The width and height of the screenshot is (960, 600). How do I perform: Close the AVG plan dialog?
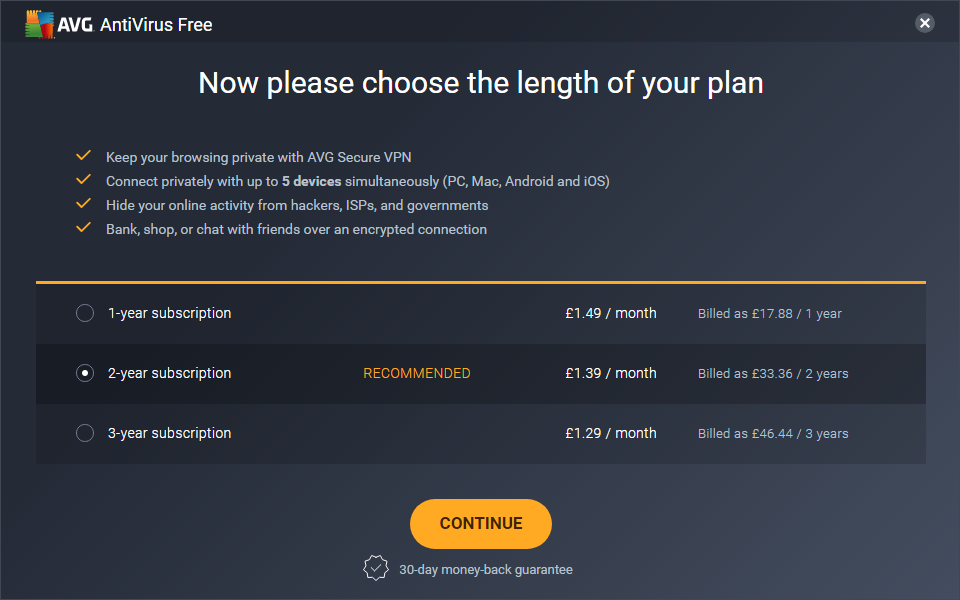click(x=925, y=23)
